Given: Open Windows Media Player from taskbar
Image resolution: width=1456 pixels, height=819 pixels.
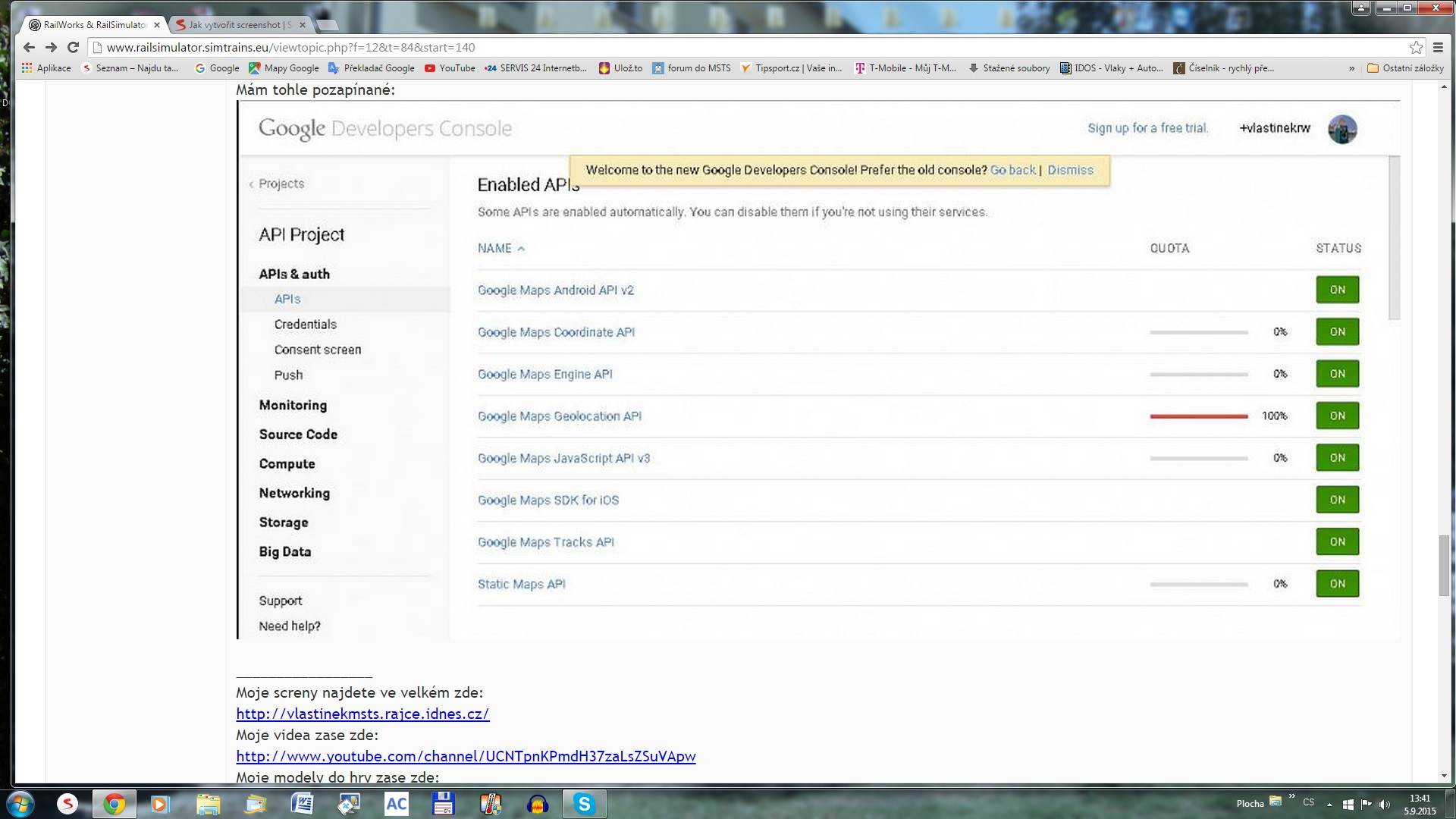Looking at the screenshot, I should coord(160,804).
